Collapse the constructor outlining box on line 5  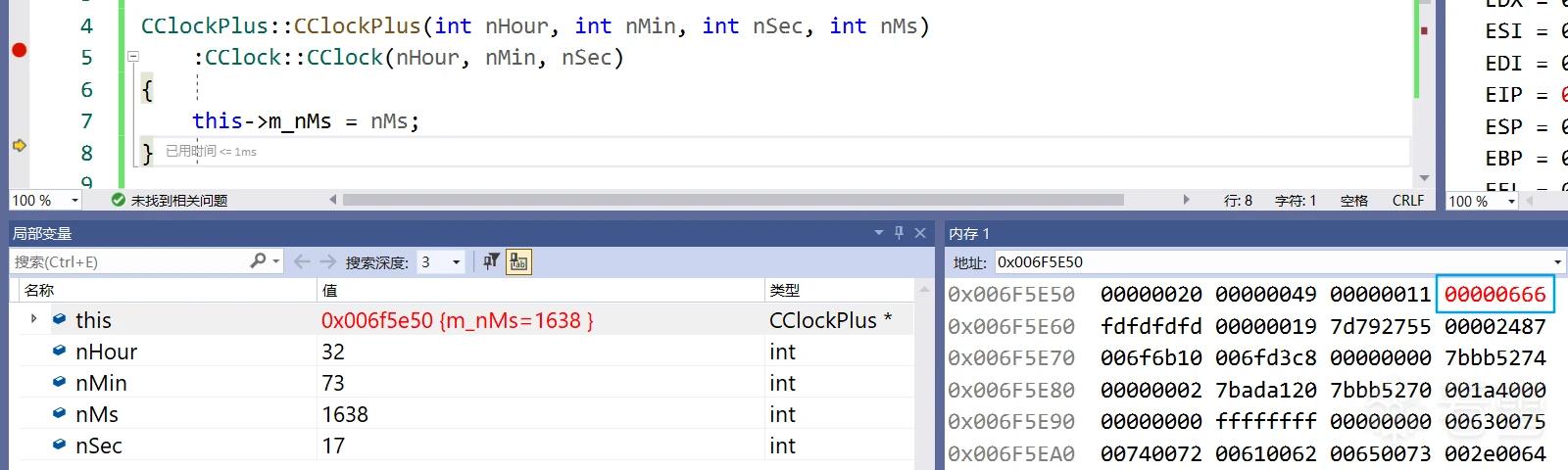point(133,57)
